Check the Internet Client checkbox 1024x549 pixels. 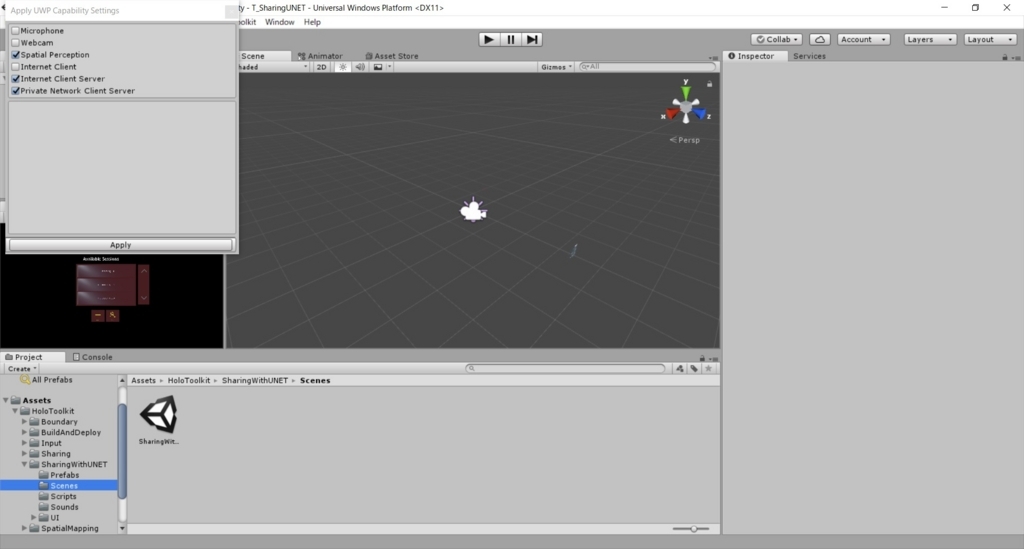[x=16, y=67]
